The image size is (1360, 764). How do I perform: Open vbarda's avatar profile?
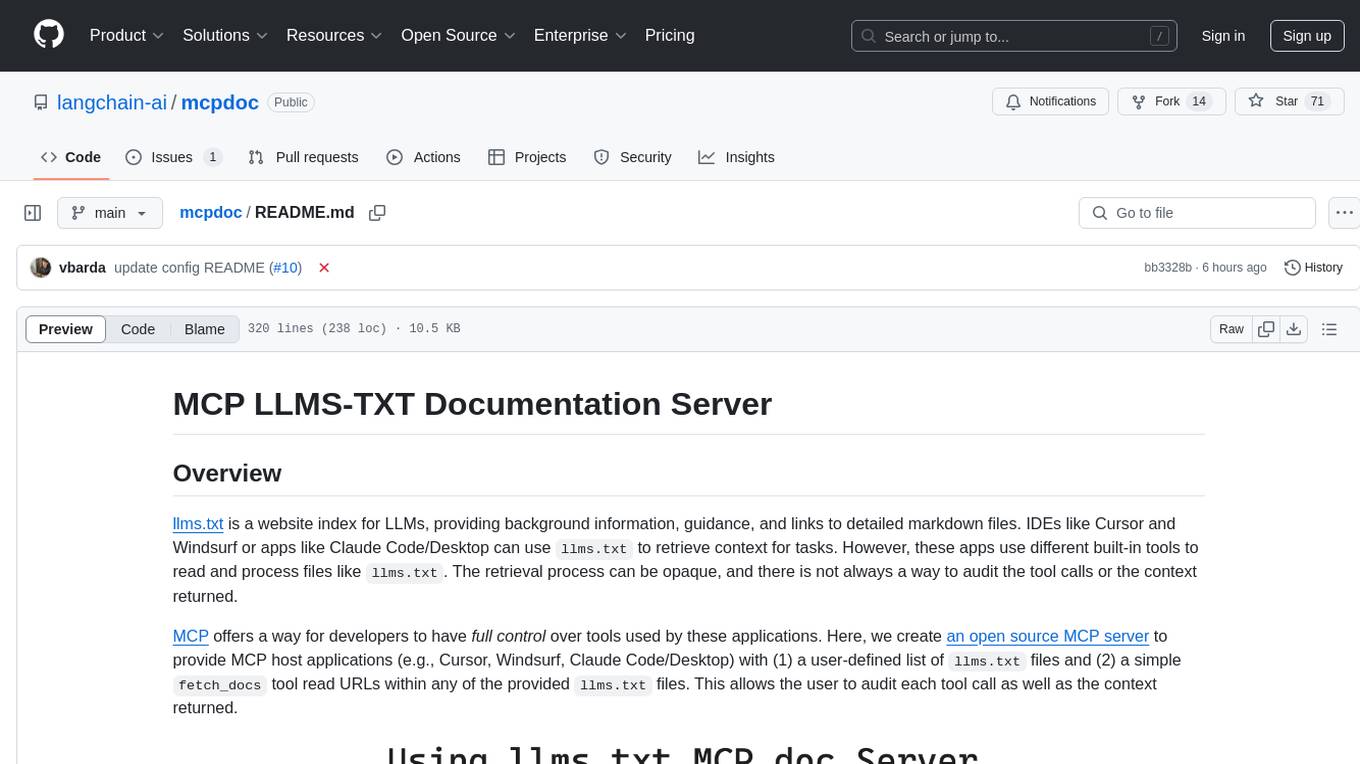pyautogui.click(x=41, y=268)
